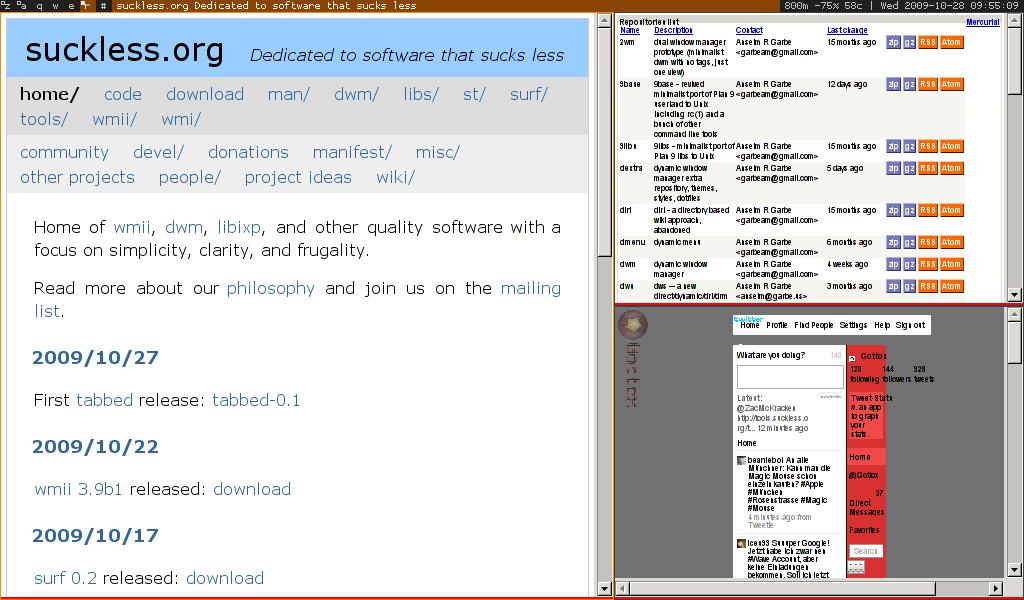Open the RSS feed for 9base
The height and width of the screenshot is (600, 1024).
coord(927,84)
